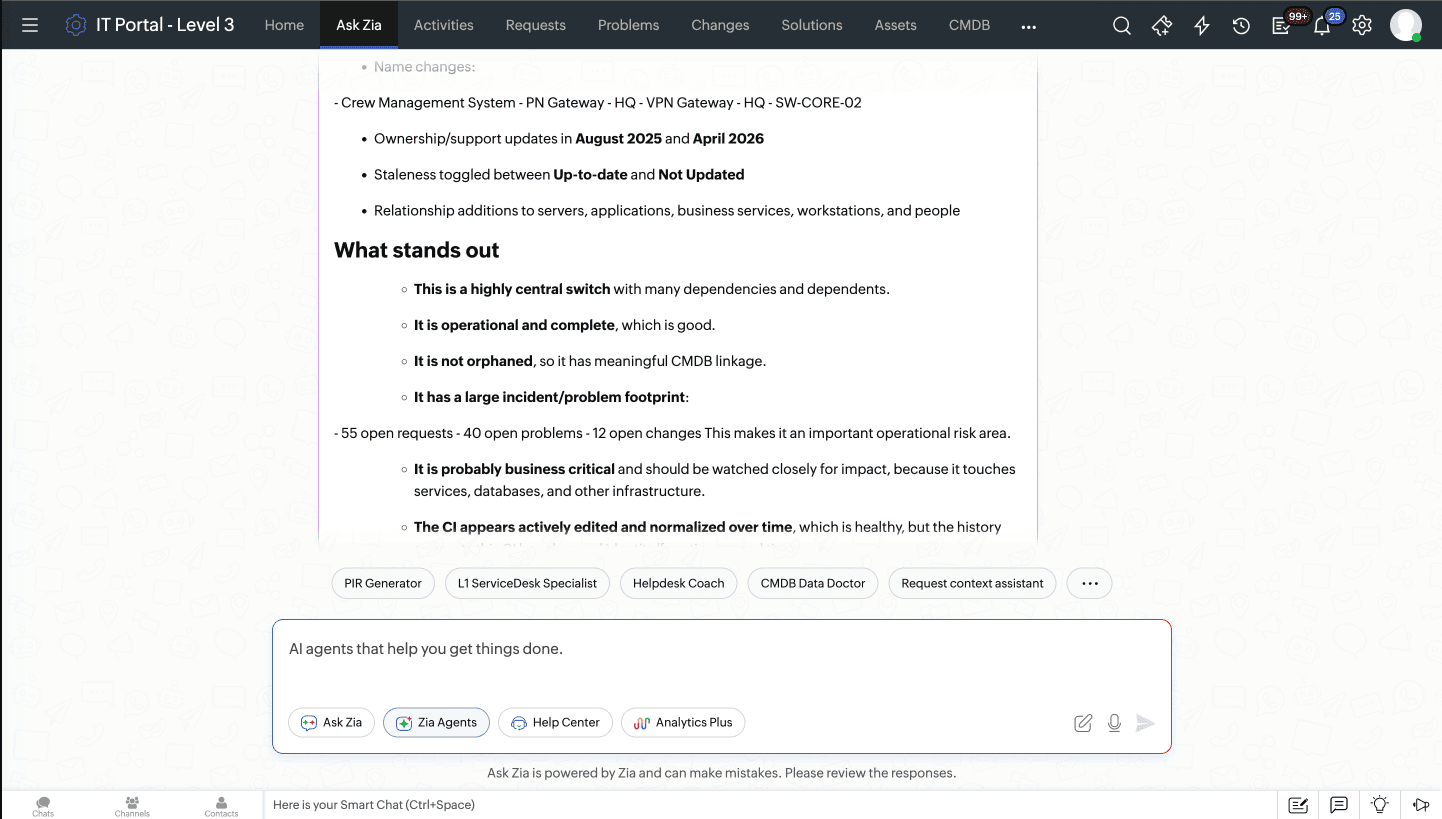The height and width of the screenshot is (819, 1442).
Task: Go to the Assets tab
Action: click(x=895, y=25)
